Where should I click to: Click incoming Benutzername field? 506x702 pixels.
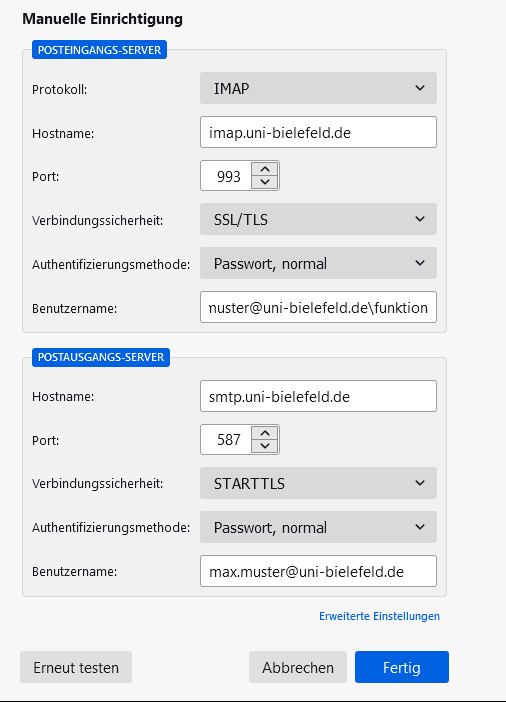(318, 307)
